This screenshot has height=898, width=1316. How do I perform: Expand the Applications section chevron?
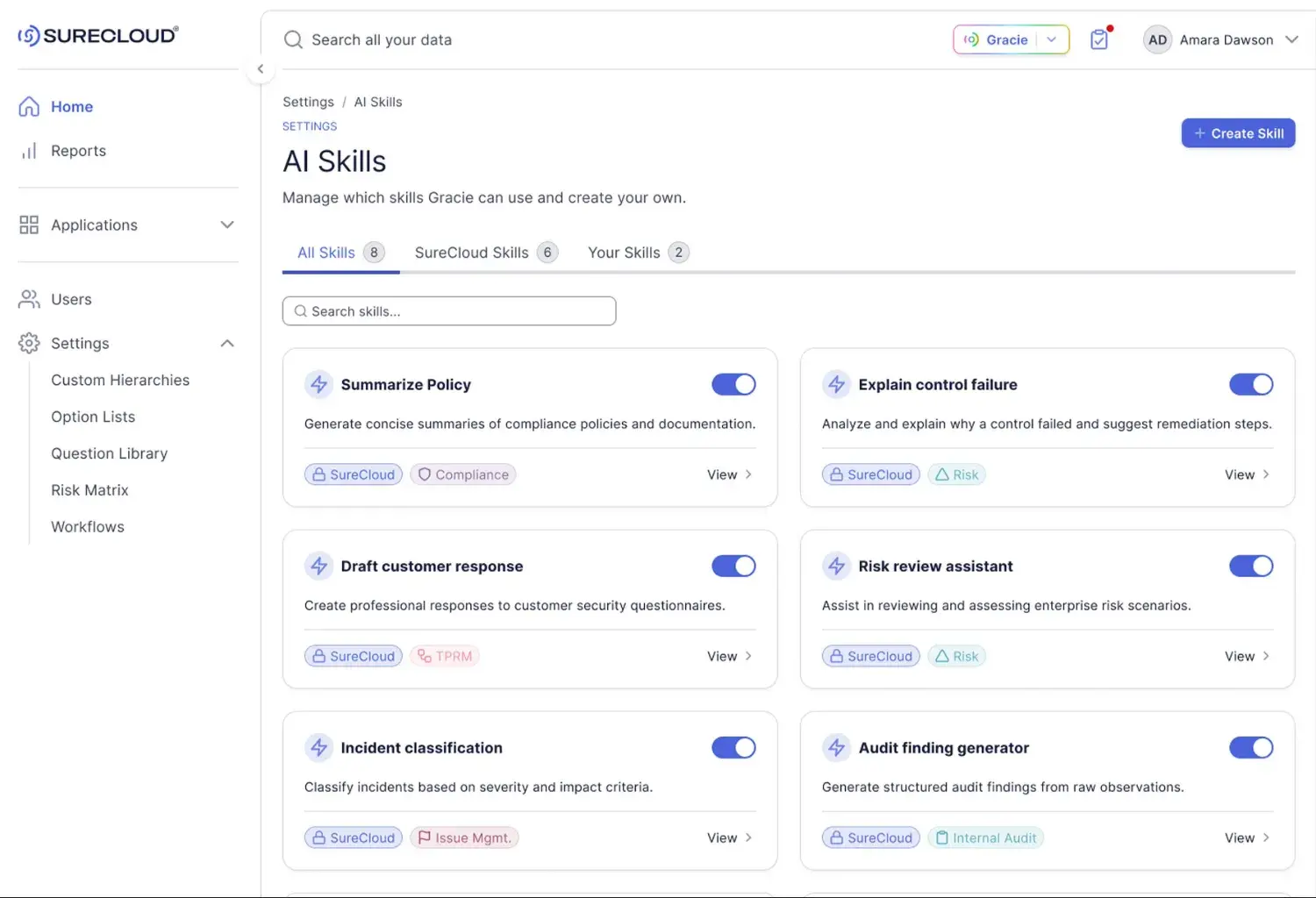(x=227, y=224)
